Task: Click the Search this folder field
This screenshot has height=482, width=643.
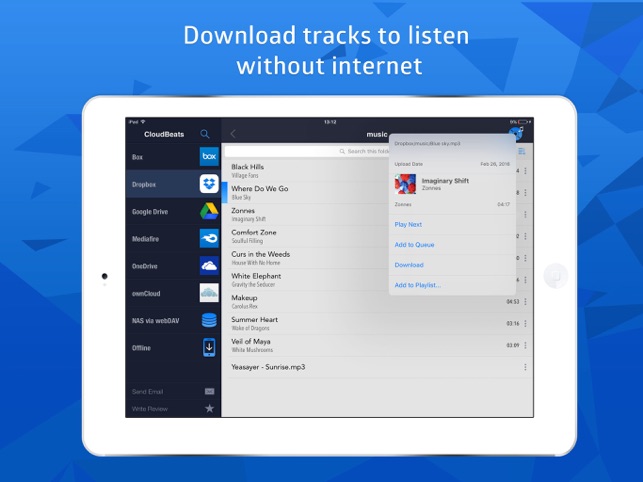Action: (307, 151)
